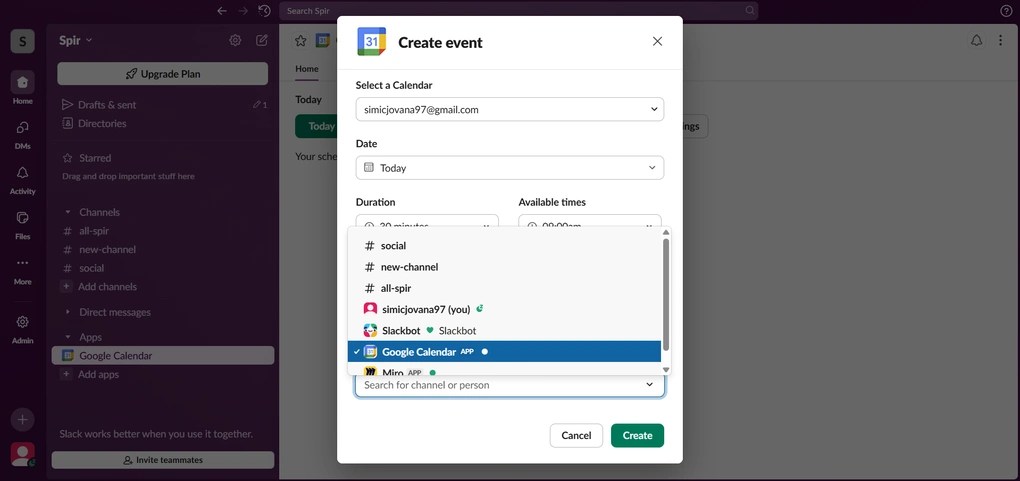Screen dimensions: 1020x481
Task: Switch to the Home tab
Action: (307, 68)
